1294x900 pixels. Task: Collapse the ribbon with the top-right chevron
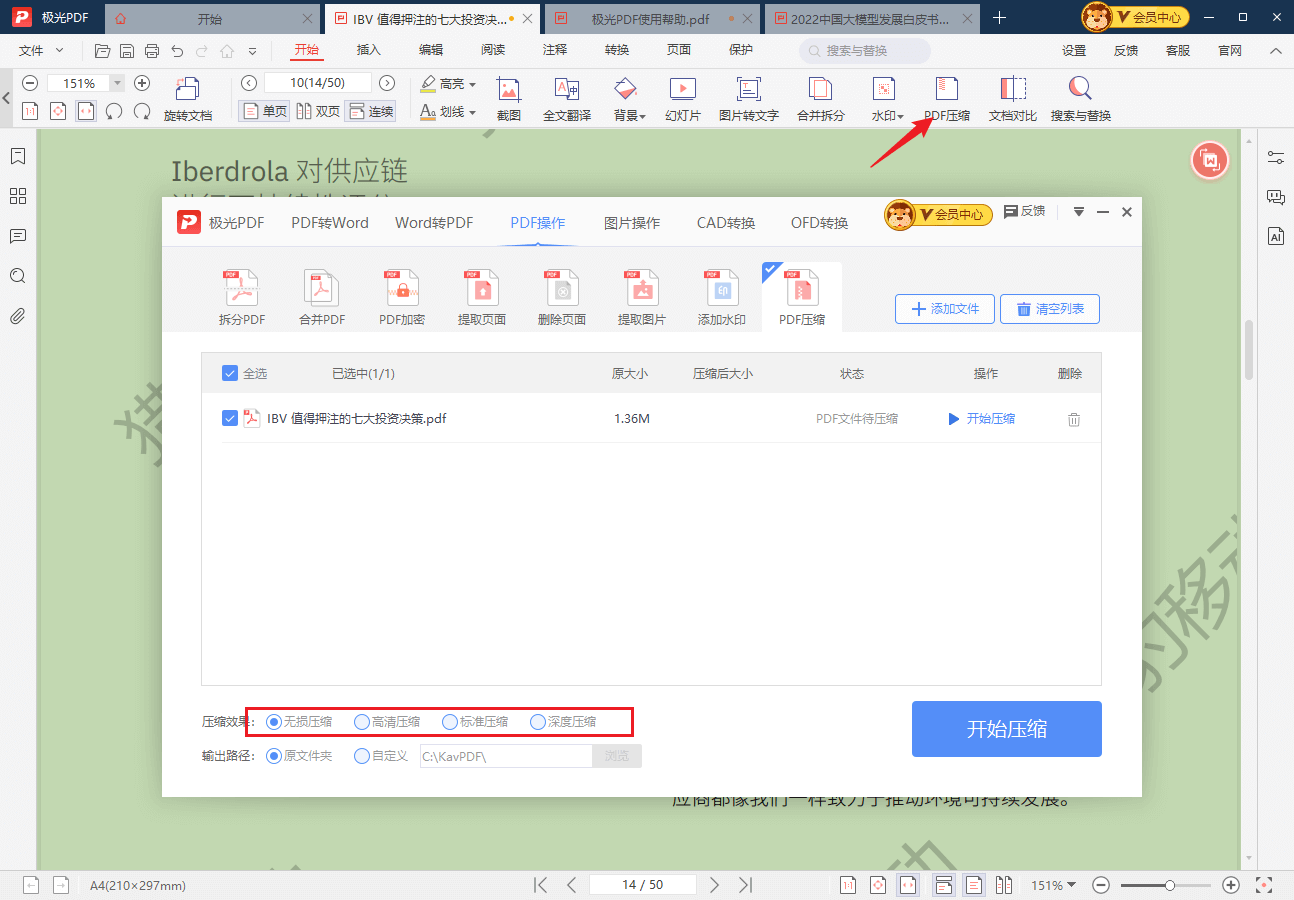click(x=1276, y=51)
